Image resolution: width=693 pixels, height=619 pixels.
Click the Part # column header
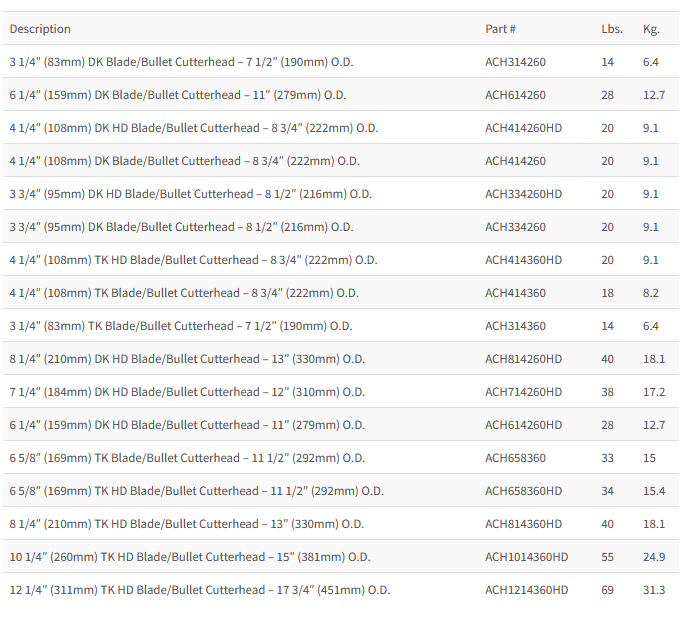[x=500, y=29]
